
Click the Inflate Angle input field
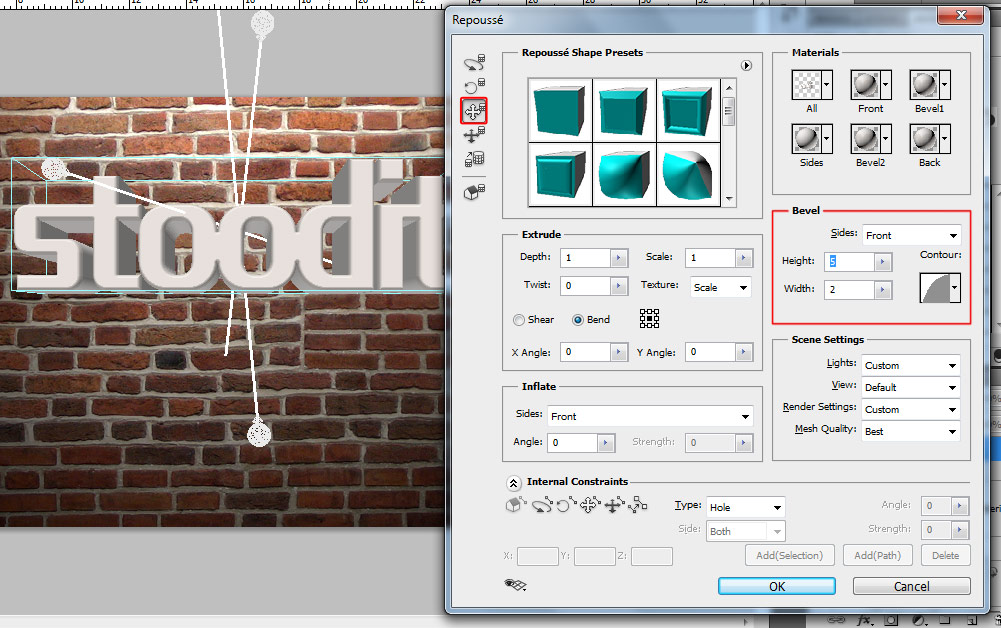pyautogui.click(x=573, y=442)
